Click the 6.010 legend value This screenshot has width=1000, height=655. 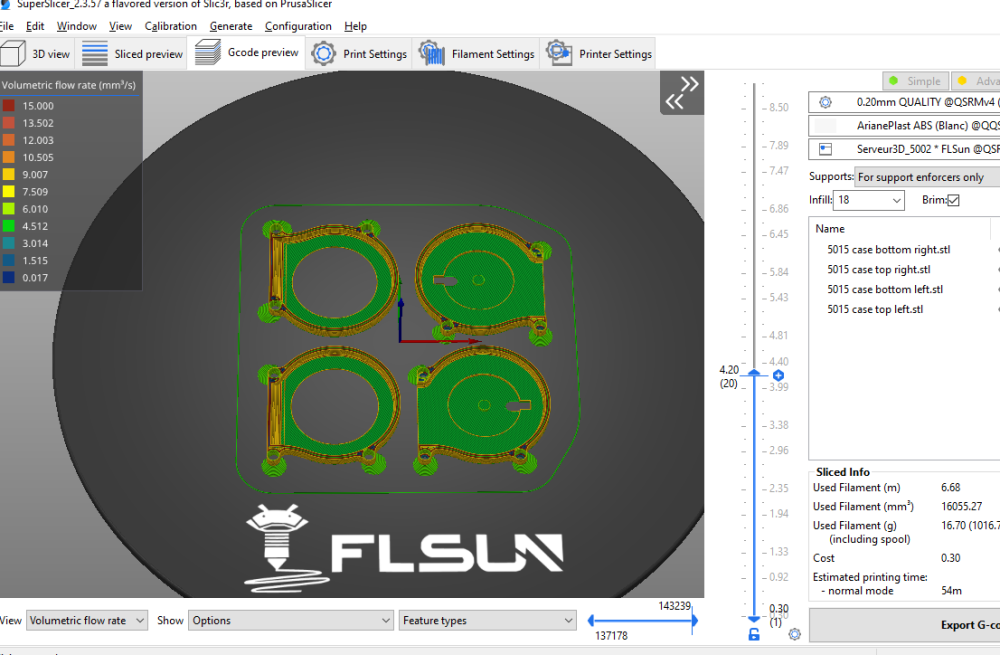pos(35,209)
